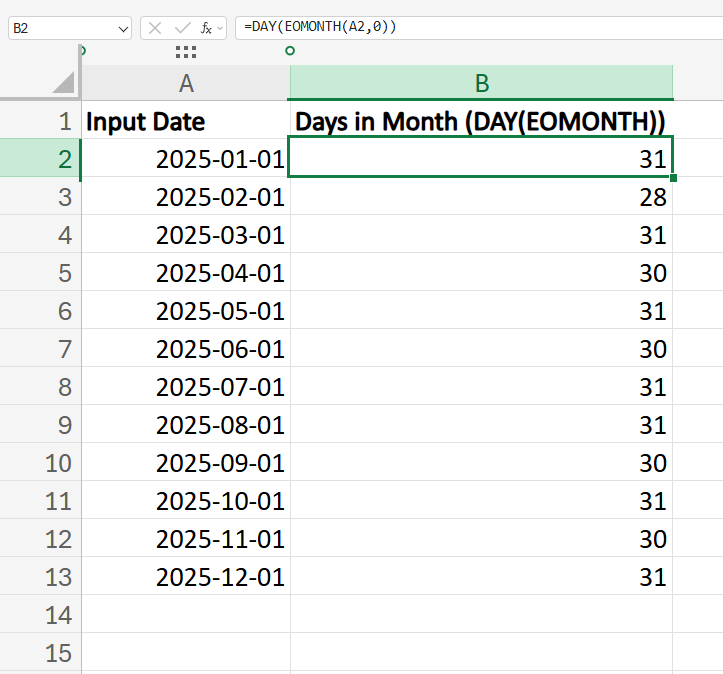Click the cell containing 2025-02-01
723x674 pixels.
[186, 197]
